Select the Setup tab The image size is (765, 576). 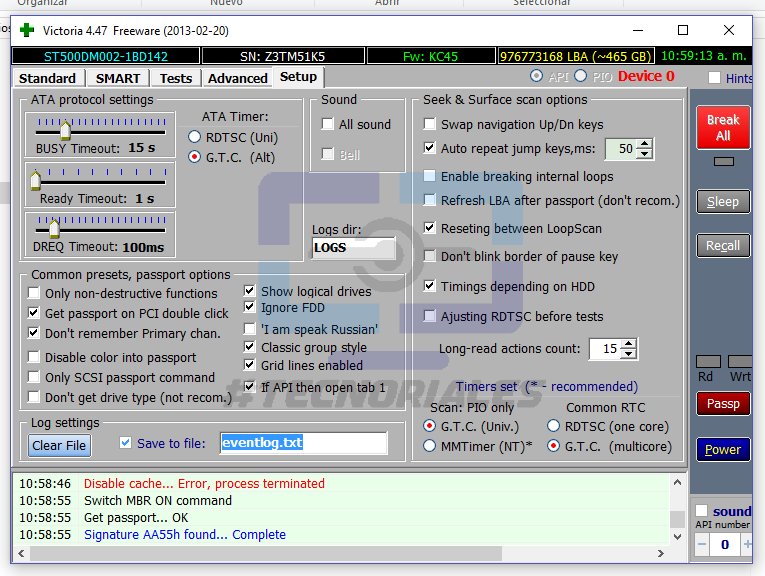point(298,77)
